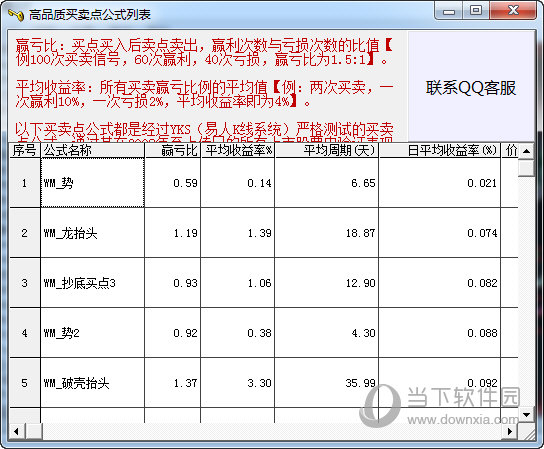Click the 0.59 win-loss ratio cell
The image size is (544, 449).
pyautogui.click(x=172, y=183)
